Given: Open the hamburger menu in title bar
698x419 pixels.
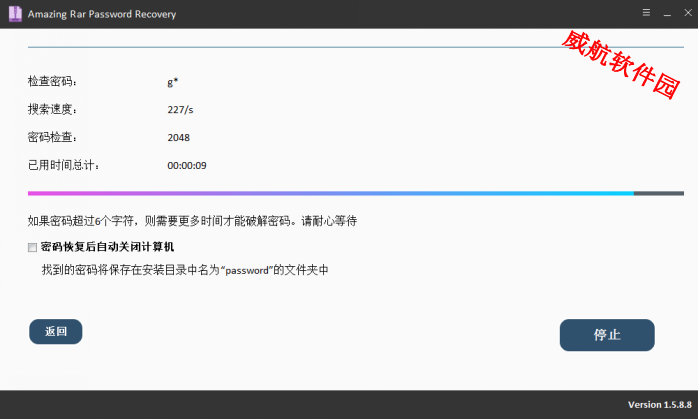Looking at the screenshot, I should pos(646,13).
